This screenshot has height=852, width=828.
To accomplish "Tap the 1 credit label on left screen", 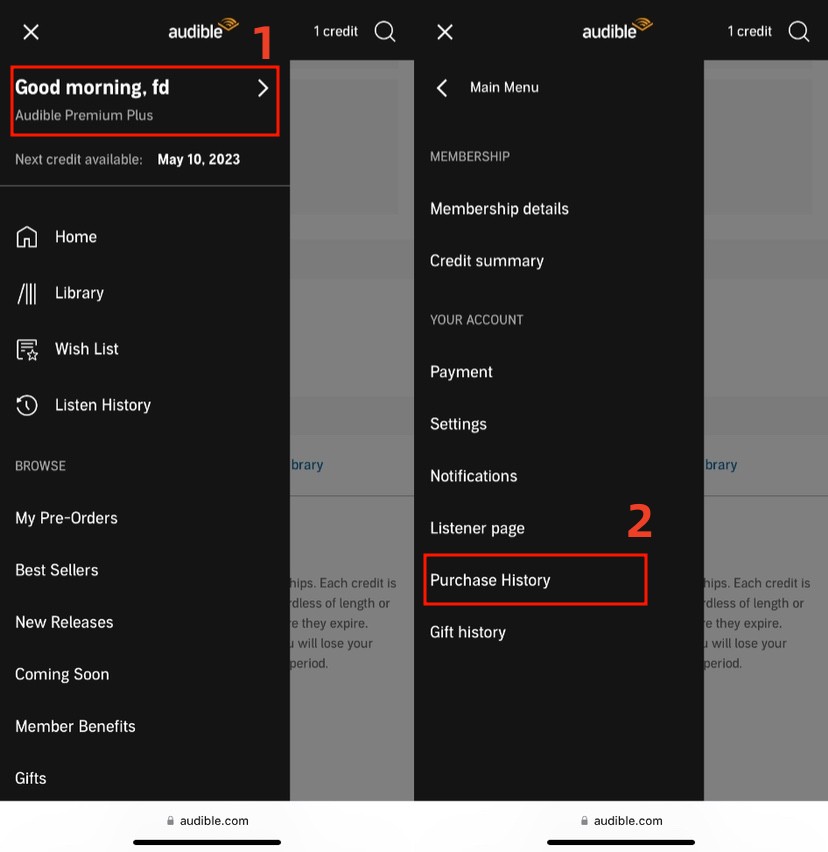I will tap(336, 32).
